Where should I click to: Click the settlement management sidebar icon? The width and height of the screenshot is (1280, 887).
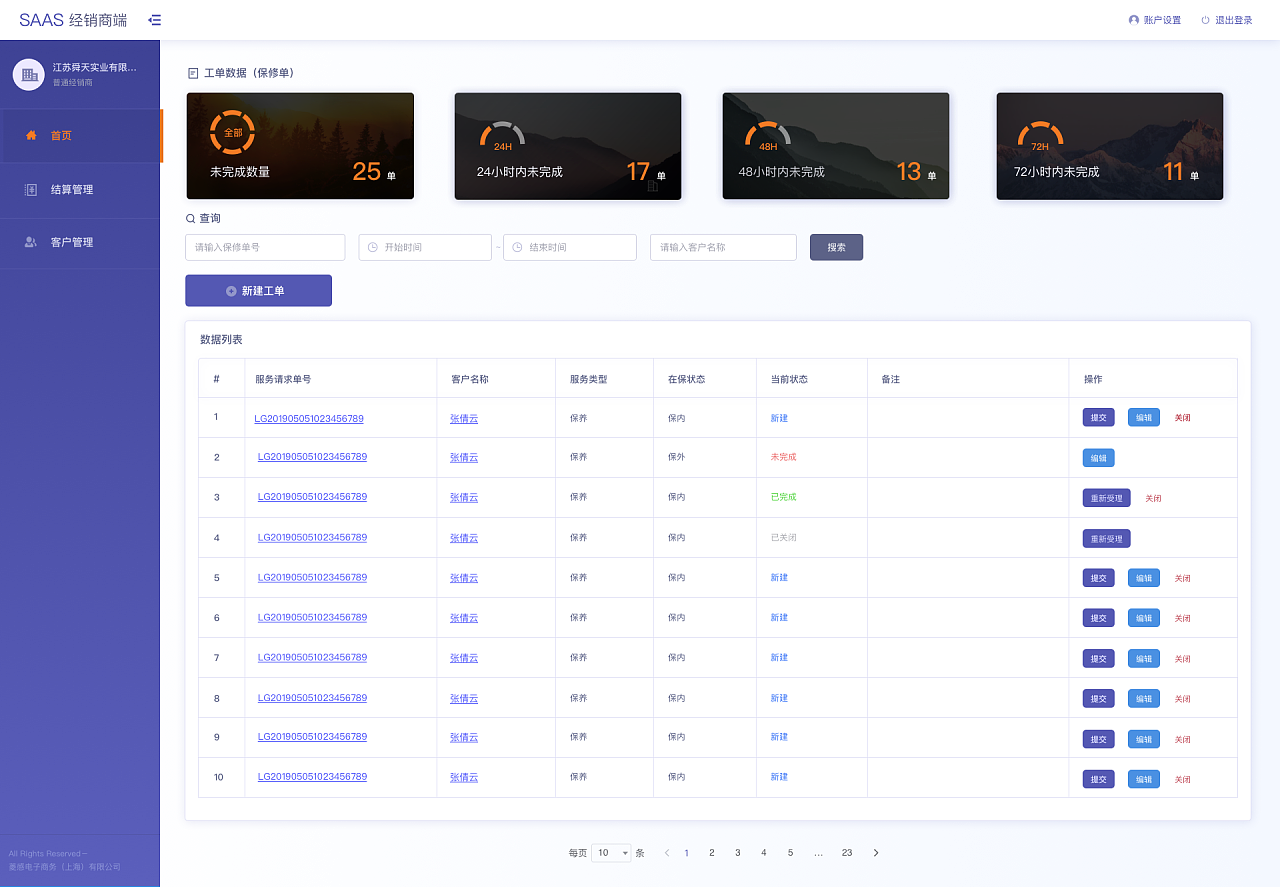click(31, 189)
